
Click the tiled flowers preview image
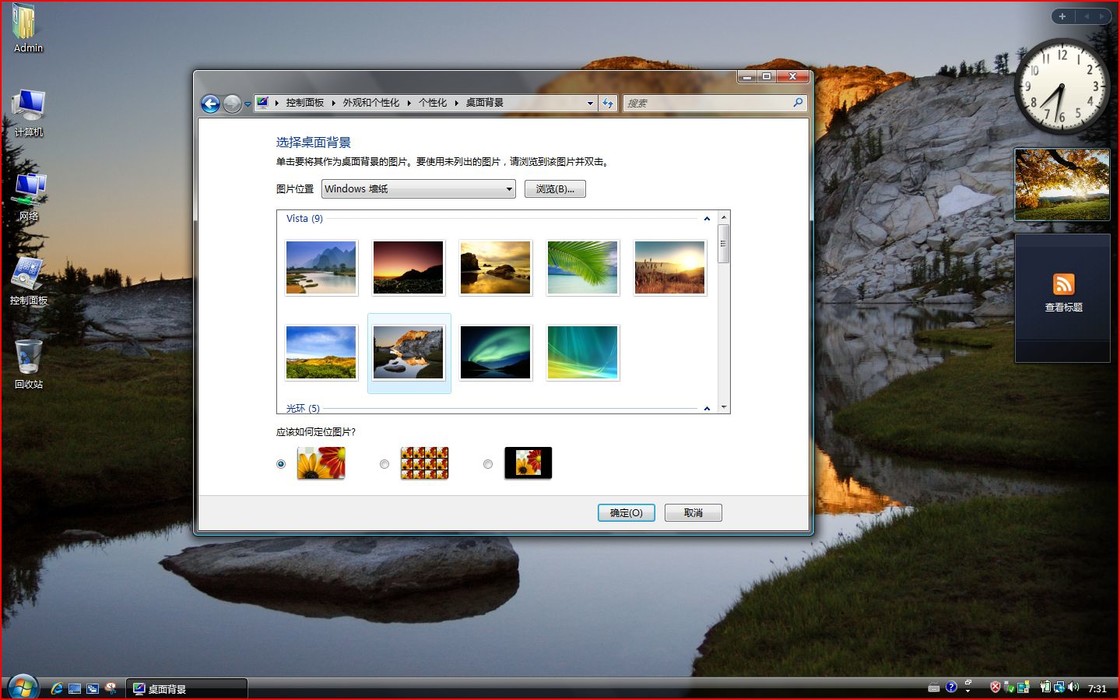coord(425,463)
